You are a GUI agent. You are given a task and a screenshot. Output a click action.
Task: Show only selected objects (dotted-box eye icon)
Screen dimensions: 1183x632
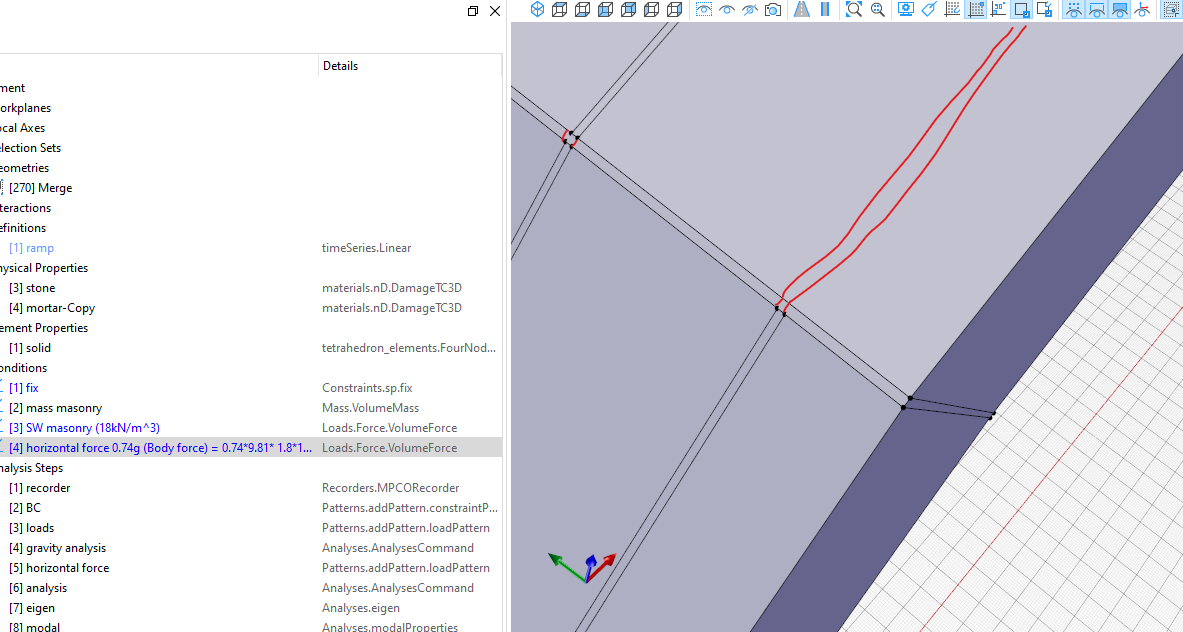tap(704, 9)
